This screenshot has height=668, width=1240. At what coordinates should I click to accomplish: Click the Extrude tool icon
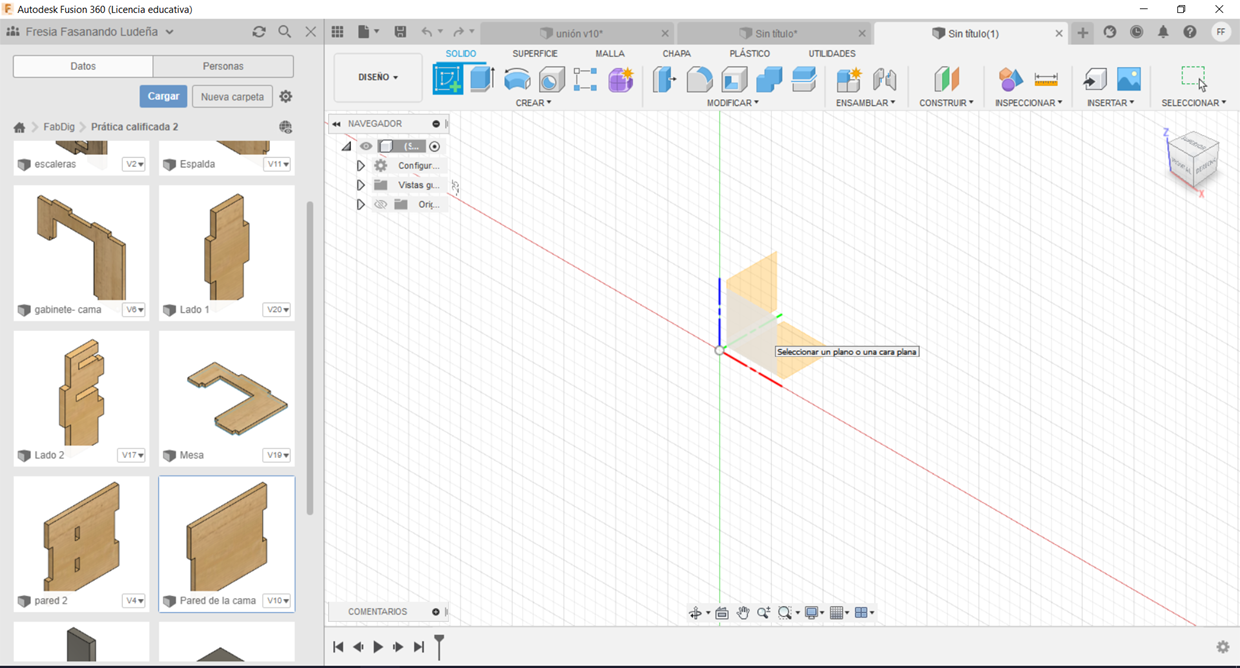coord(482,79)
